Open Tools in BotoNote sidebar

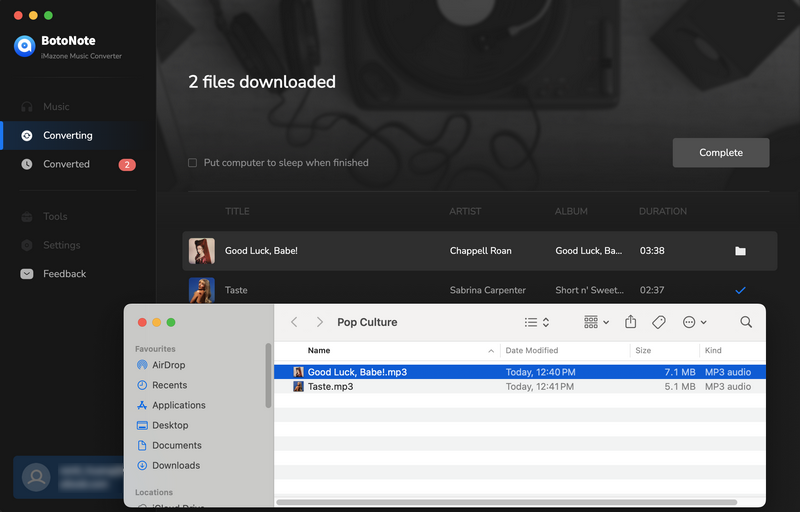tap(55, 216)
